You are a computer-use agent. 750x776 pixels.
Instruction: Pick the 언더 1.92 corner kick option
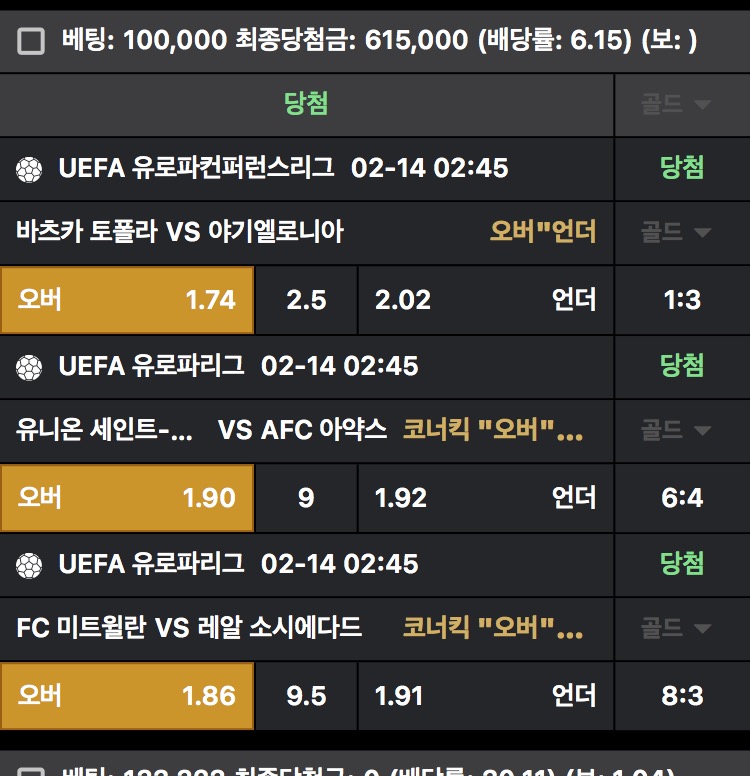coord(485,497)
